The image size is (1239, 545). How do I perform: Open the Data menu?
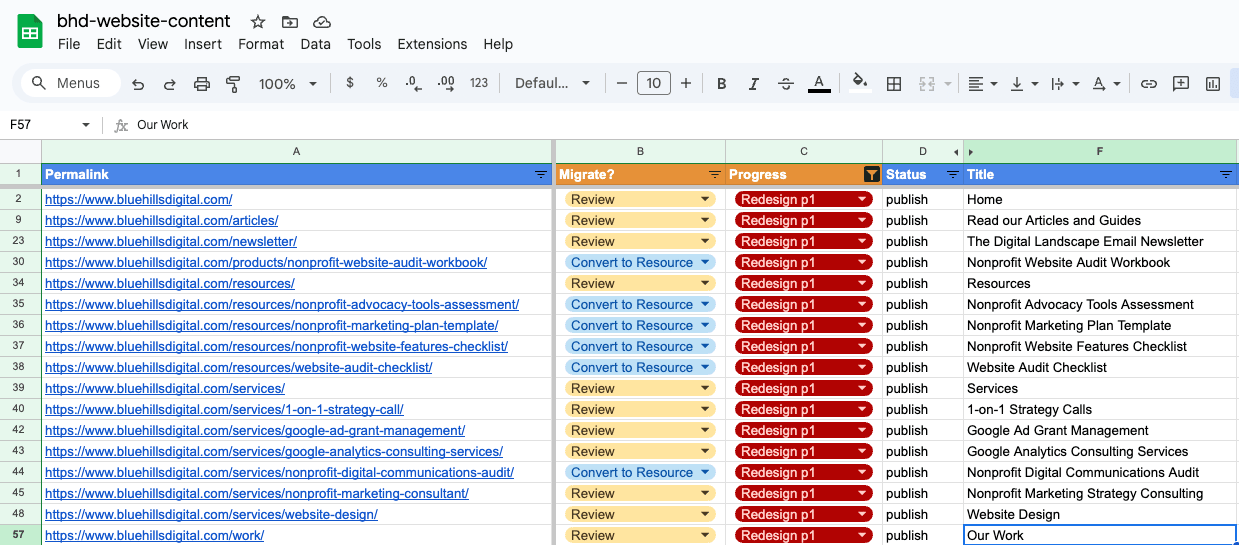[315, 44]
